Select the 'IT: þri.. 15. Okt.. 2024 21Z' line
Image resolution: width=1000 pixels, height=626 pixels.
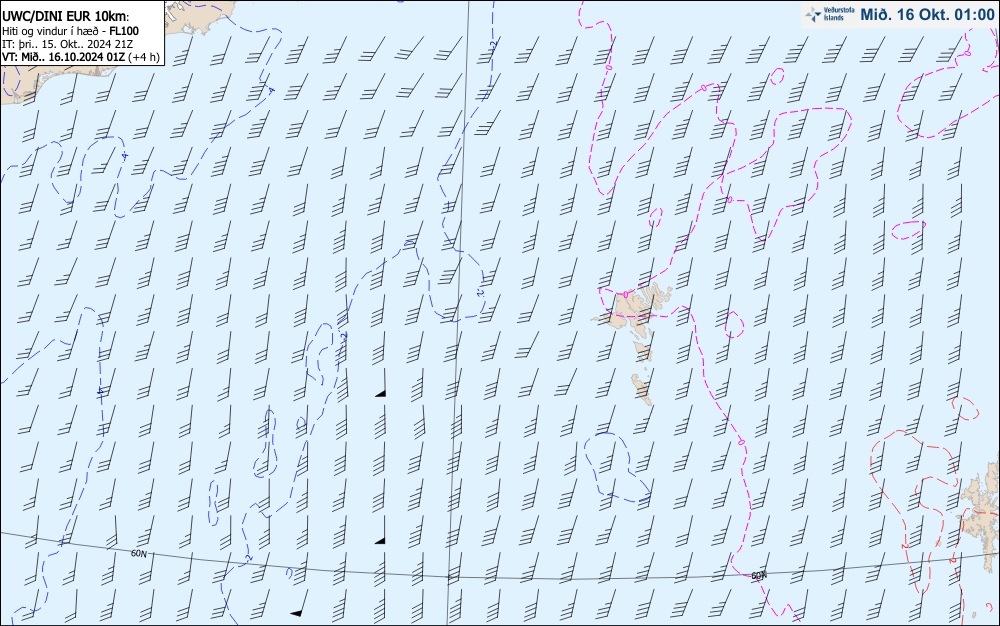tap(68, 44)
